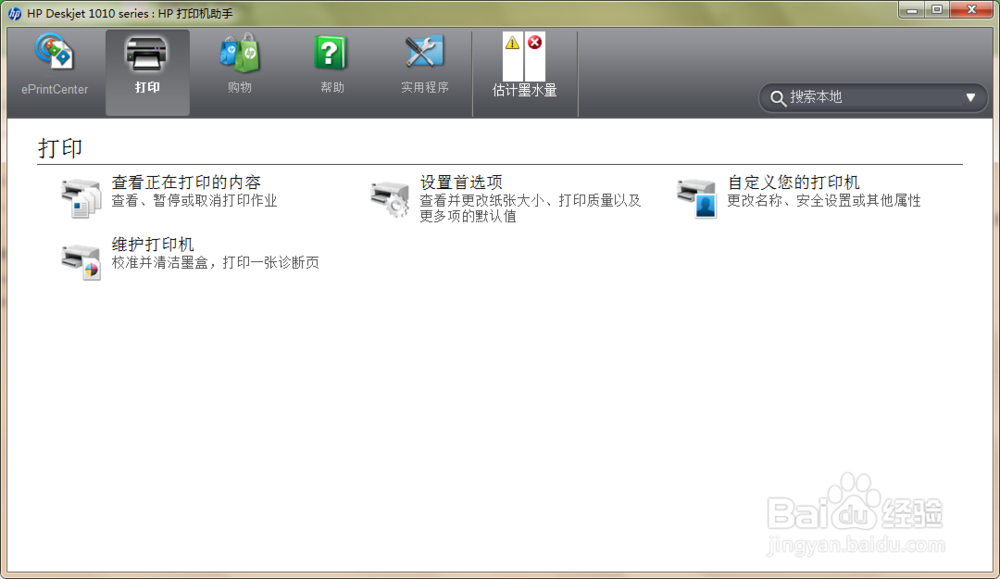Click text 查看并更改纸张大小、打印质量以及
Image resolution: width=1000 pixels, height=579 pixels.
[x=530, y=201]
